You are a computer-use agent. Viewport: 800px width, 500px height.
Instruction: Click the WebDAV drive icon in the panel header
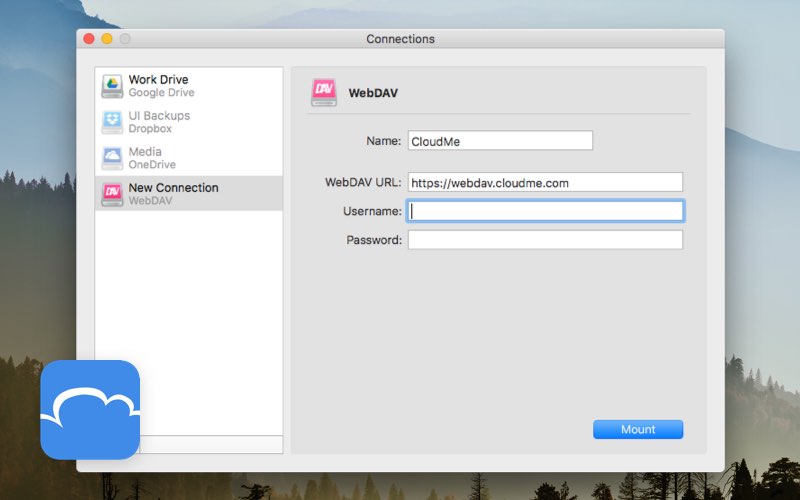coord(324,92)
